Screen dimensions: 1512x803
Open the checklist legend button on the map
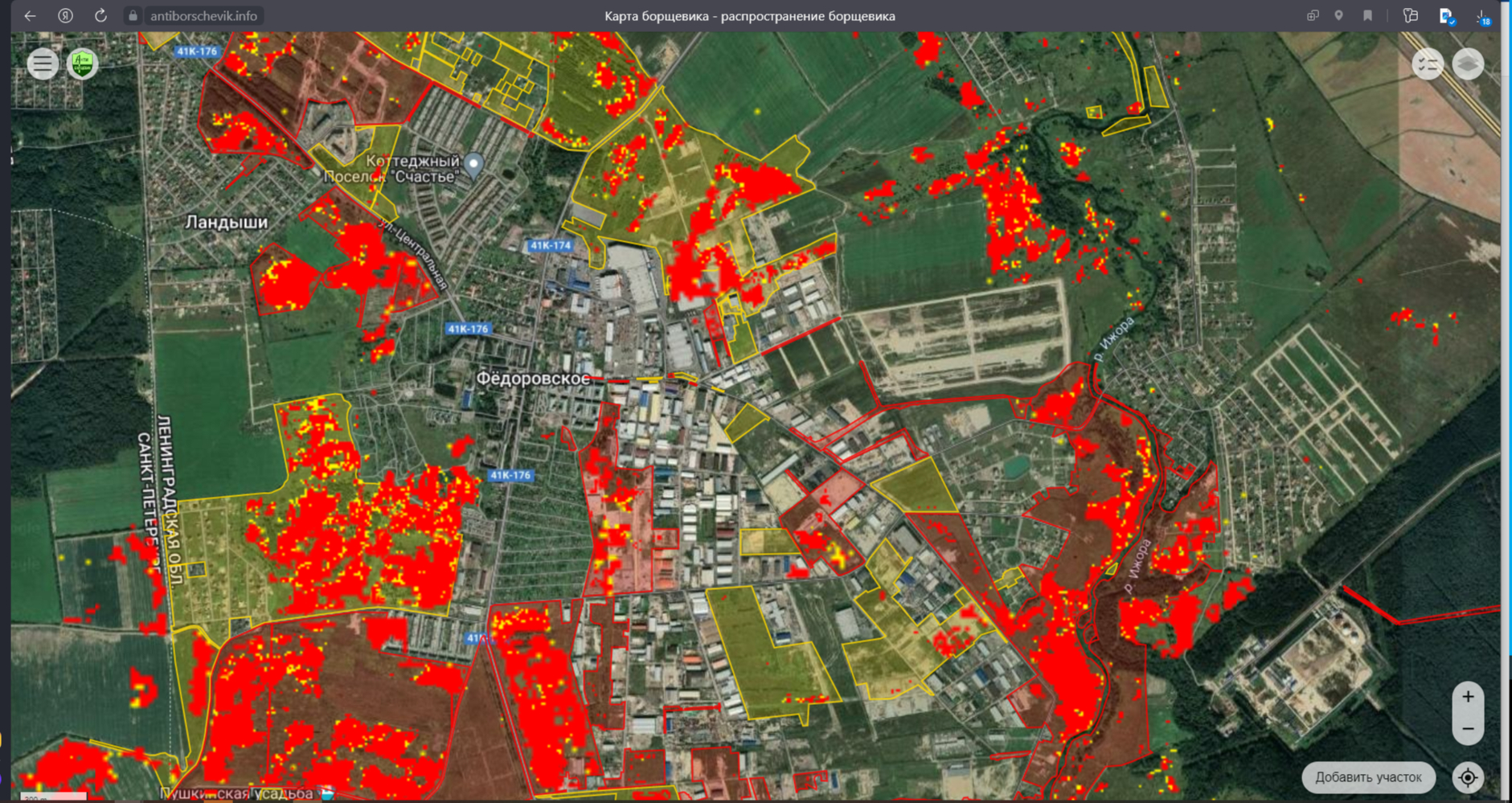1428,64
